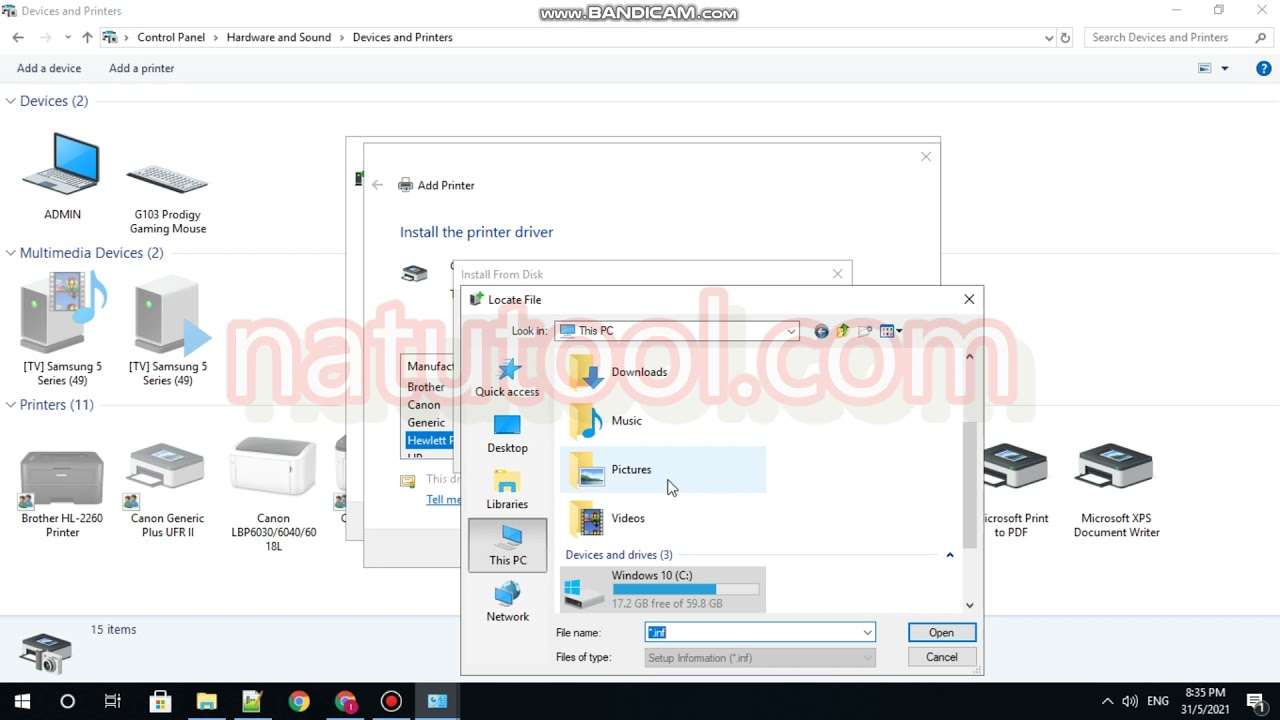This screenshot has height=720, width=1280.
Task: Select Canon in the manufacturer list
Action: [x=424, y=405]
